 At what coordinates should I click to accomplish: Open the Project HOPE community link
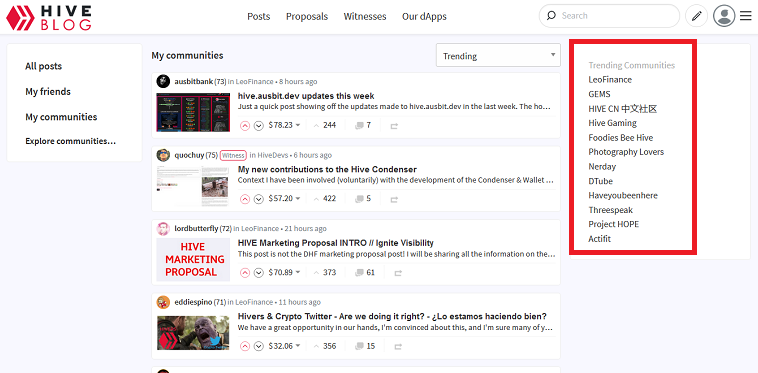(x=613, y=224)
